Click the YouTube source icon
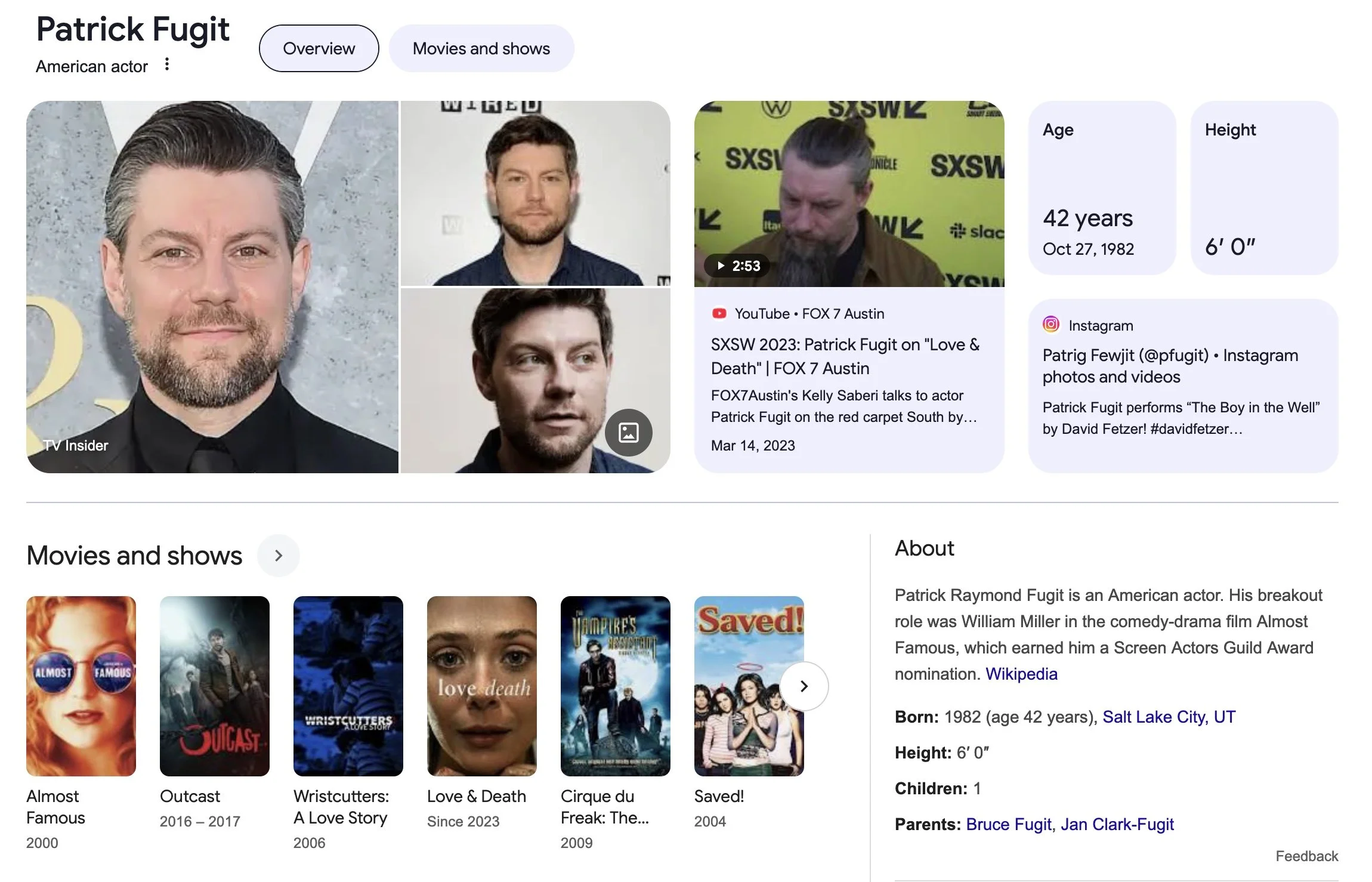The height and width of the screenshot is (882, 1372). (719, 313)
